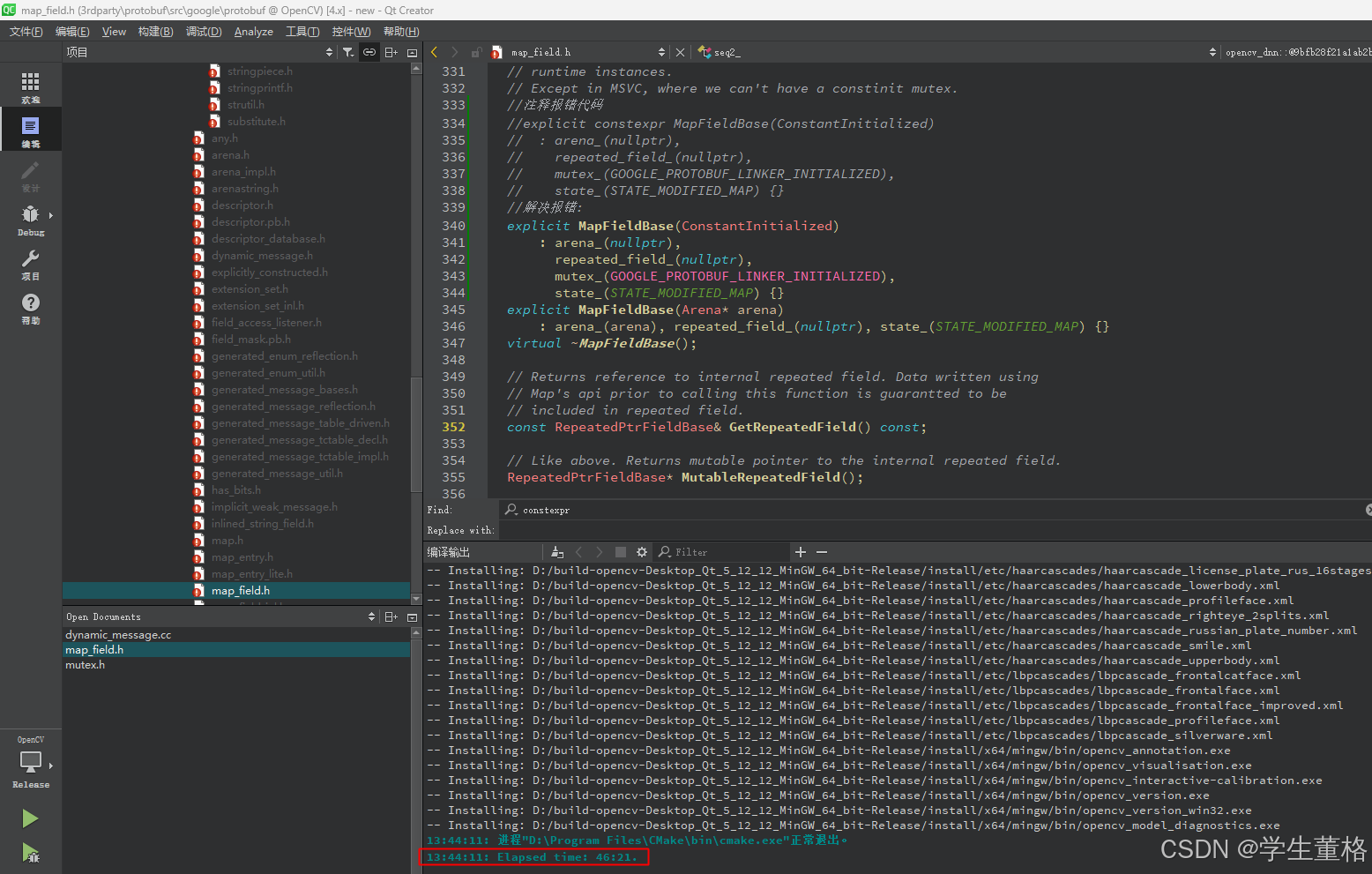Open the Welcome mode icon in the sidebar
Viewport: 1372px width, 874px height.
point(30,86)
